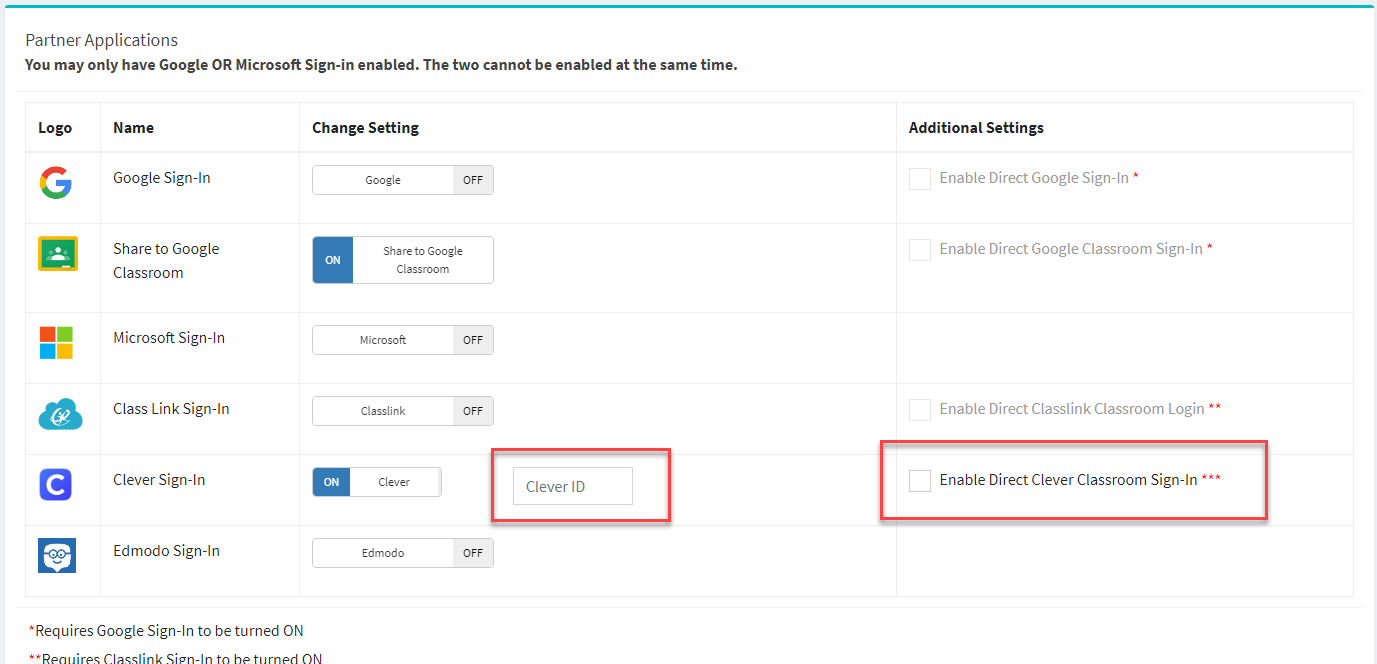Click the Class Link Sign-In name text

[171, 409]
